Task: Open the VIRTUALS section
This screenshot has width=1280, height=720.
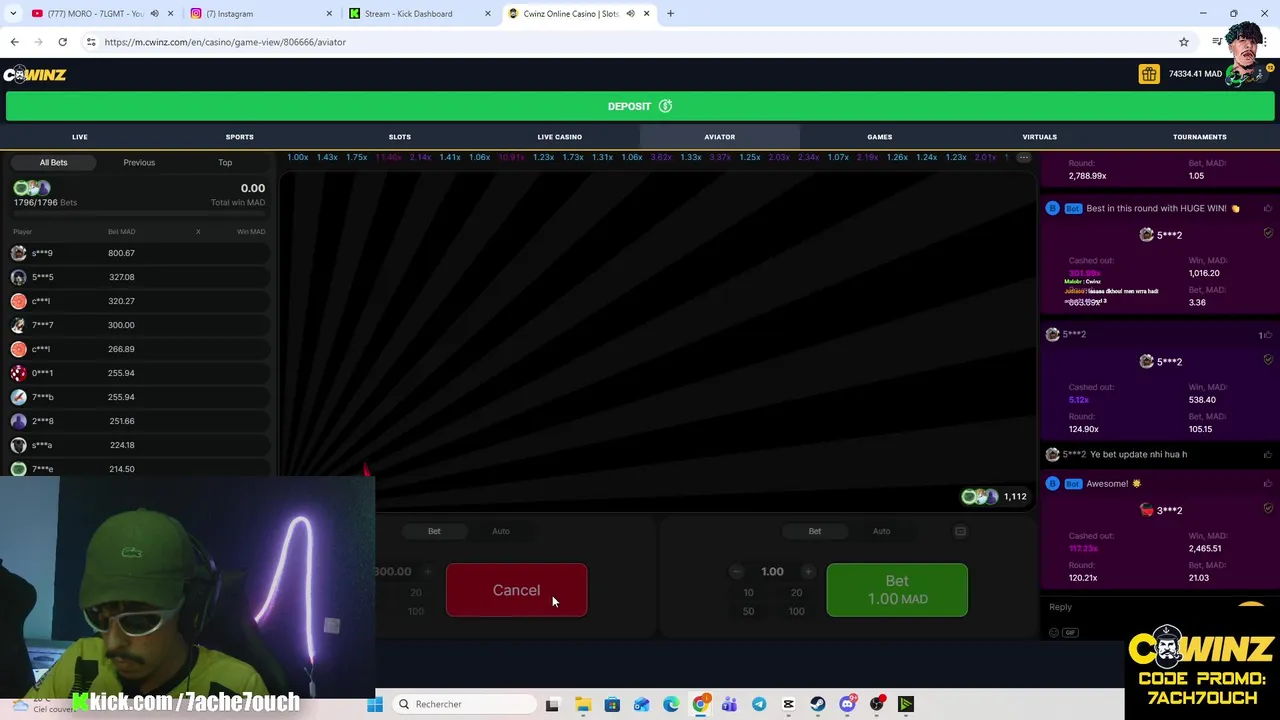Action: [1040, 137]
